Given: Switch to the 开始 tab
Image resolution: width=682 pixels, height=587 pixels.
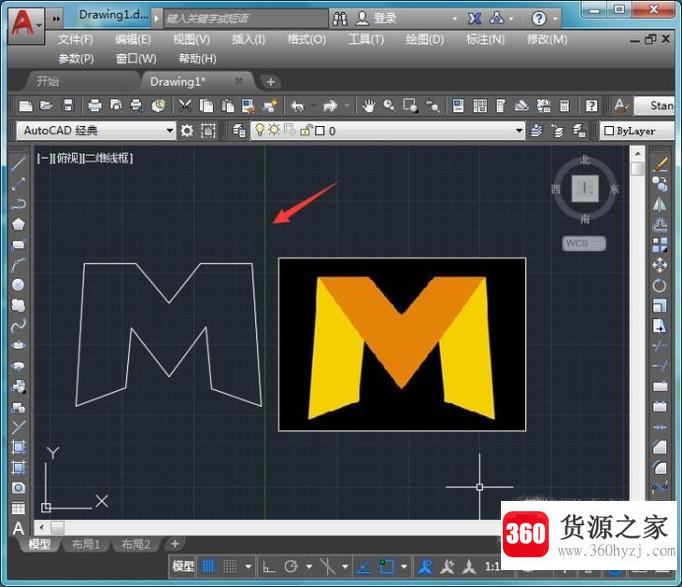Looking at the screenshot, I should (x=48, y=81).
